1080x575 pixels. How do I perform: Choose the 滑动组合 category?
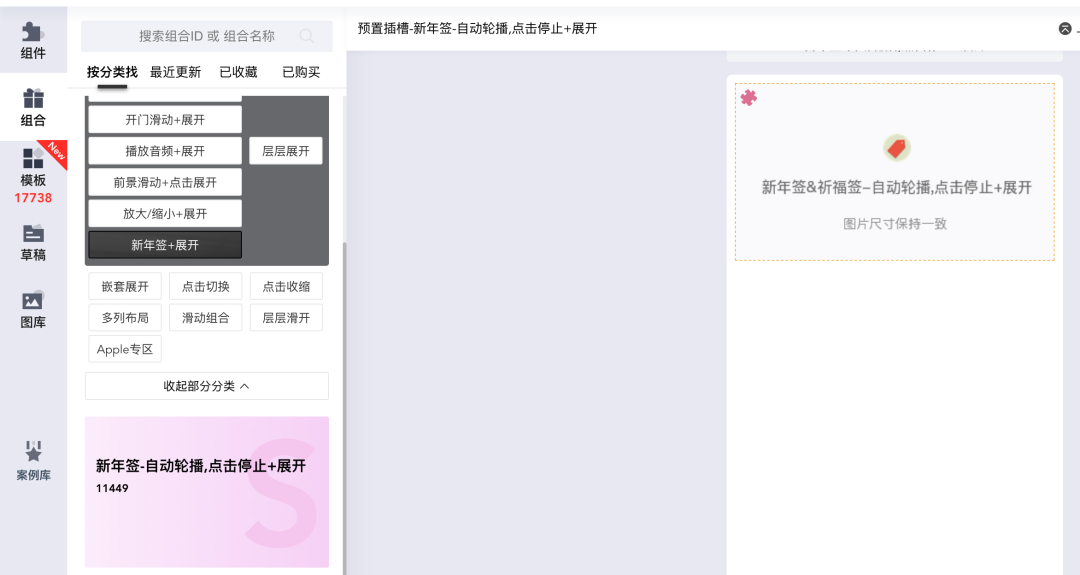(x=205, y=317)
